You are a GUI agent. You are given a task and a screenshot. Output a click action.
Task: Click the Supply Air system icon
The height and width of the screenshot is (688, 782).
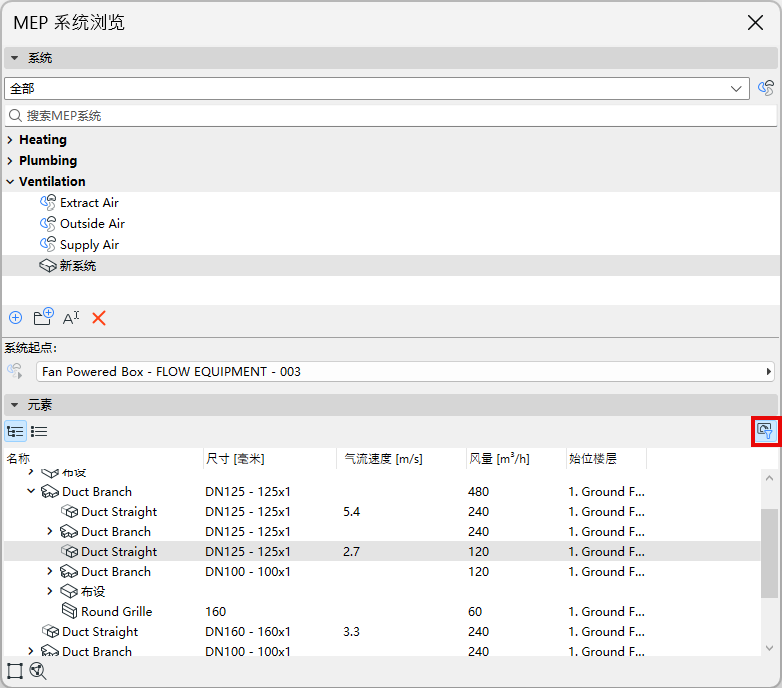tap(48, 244)
